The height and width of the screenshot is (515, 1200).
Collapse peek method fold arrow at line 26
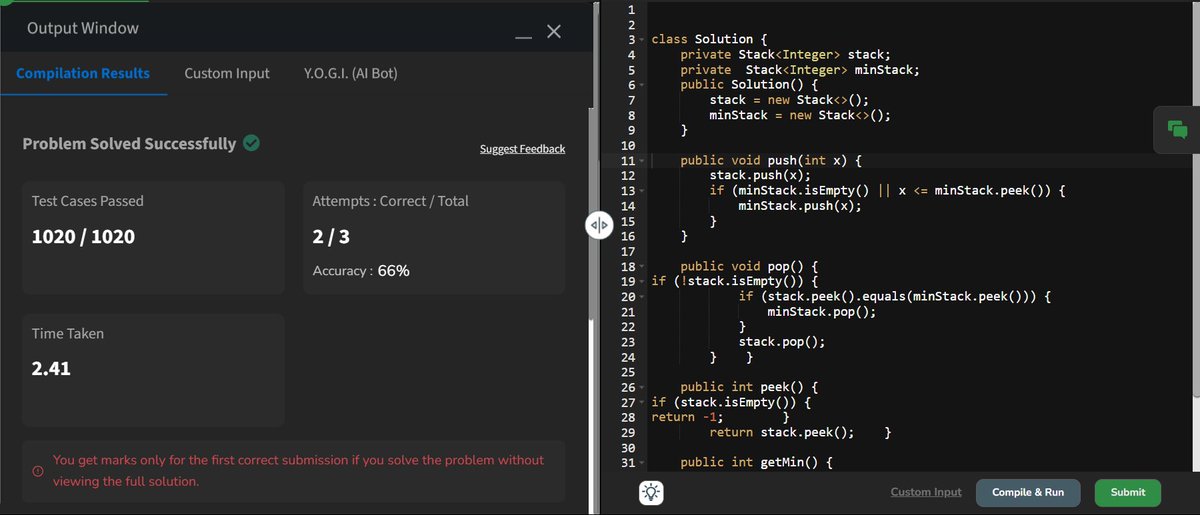642,387
